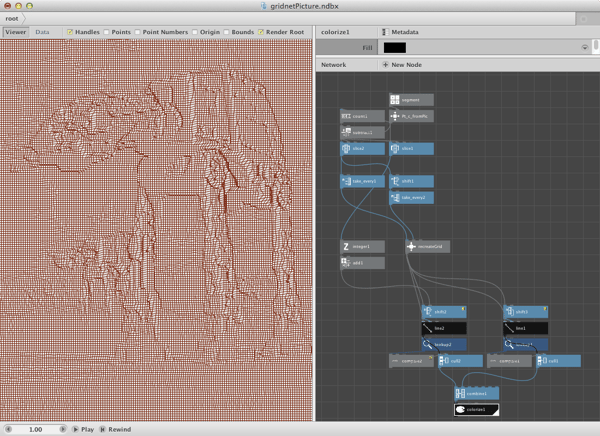Enable the Origin checkbox
The height and width of the screenshot is (436, 600).
(x=195, y=32)
